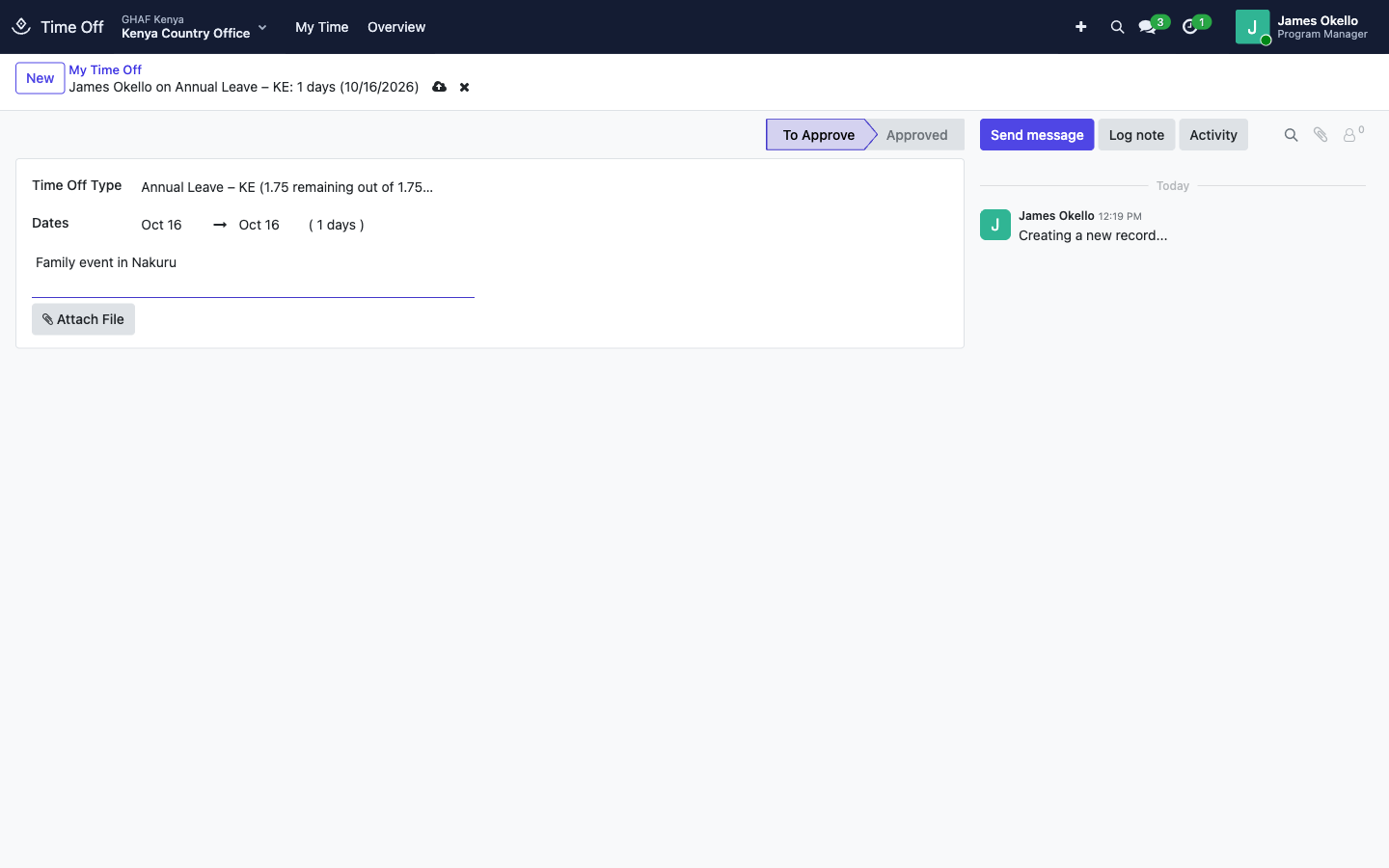This screenshot has height=868, width=1389.
Task: Click James Okello user avatar
Action: tap(1252, 27)
